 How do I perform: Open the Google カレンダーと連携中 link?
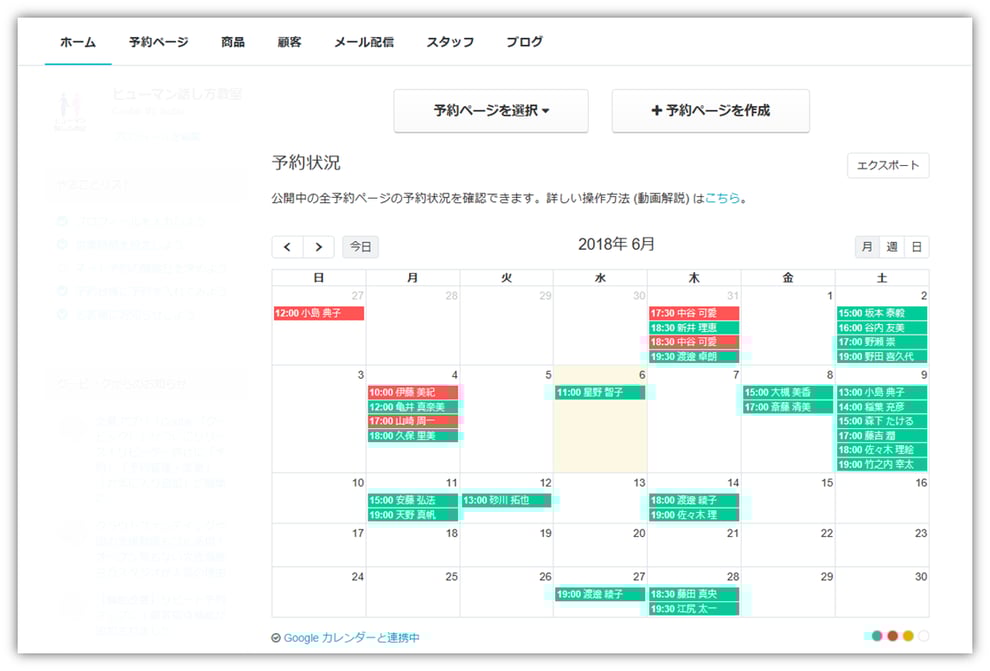[351, 638]
